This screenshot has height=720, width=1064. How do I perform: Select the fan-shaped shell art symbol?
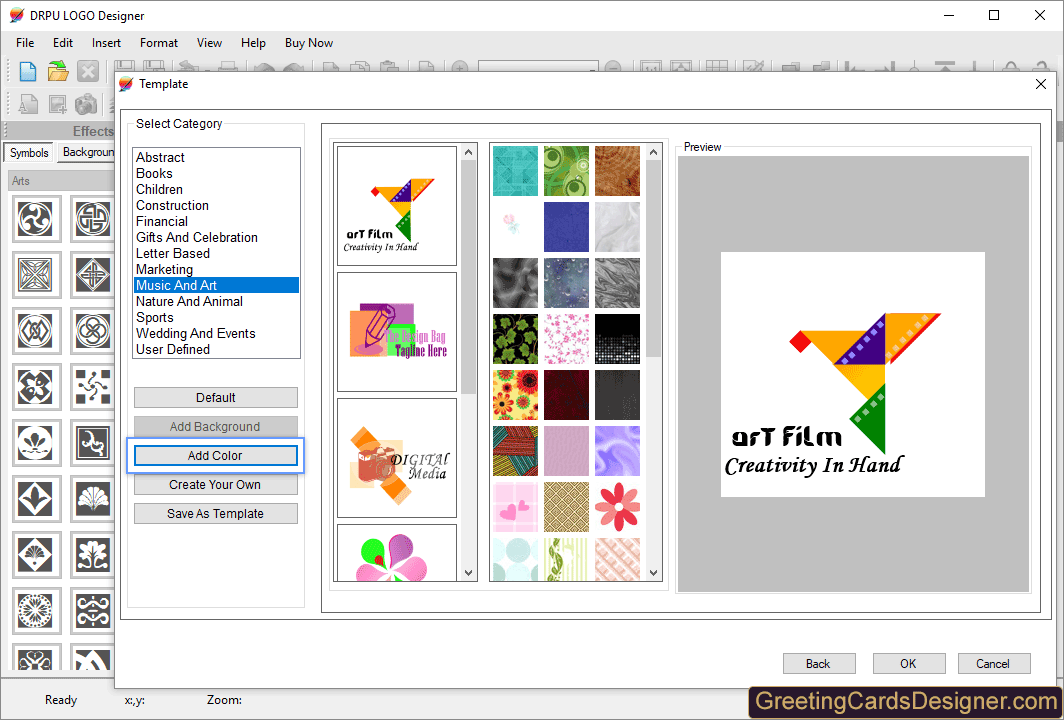click(x=95, y=498)
